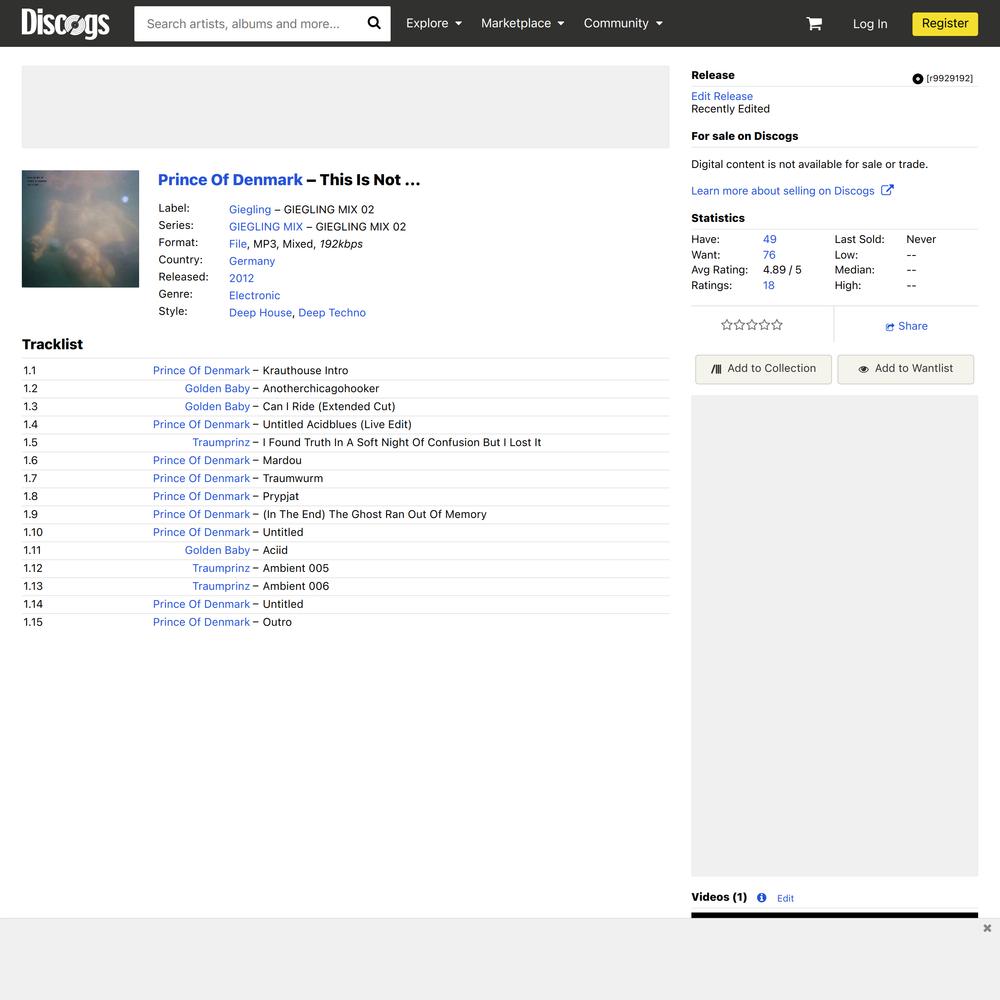The image size is (1000, 1000).
Task: Open Traumprinz artist on track 1.5
Action: click(221, 442)
